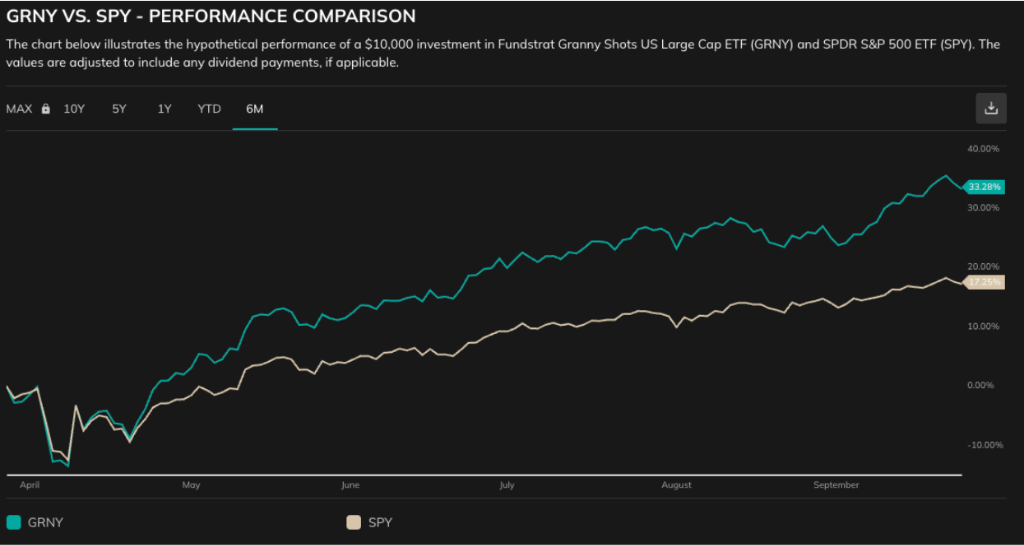1024x545 pixels.
Task: Click the April label on the x-axis
Action: coord(30,485)
